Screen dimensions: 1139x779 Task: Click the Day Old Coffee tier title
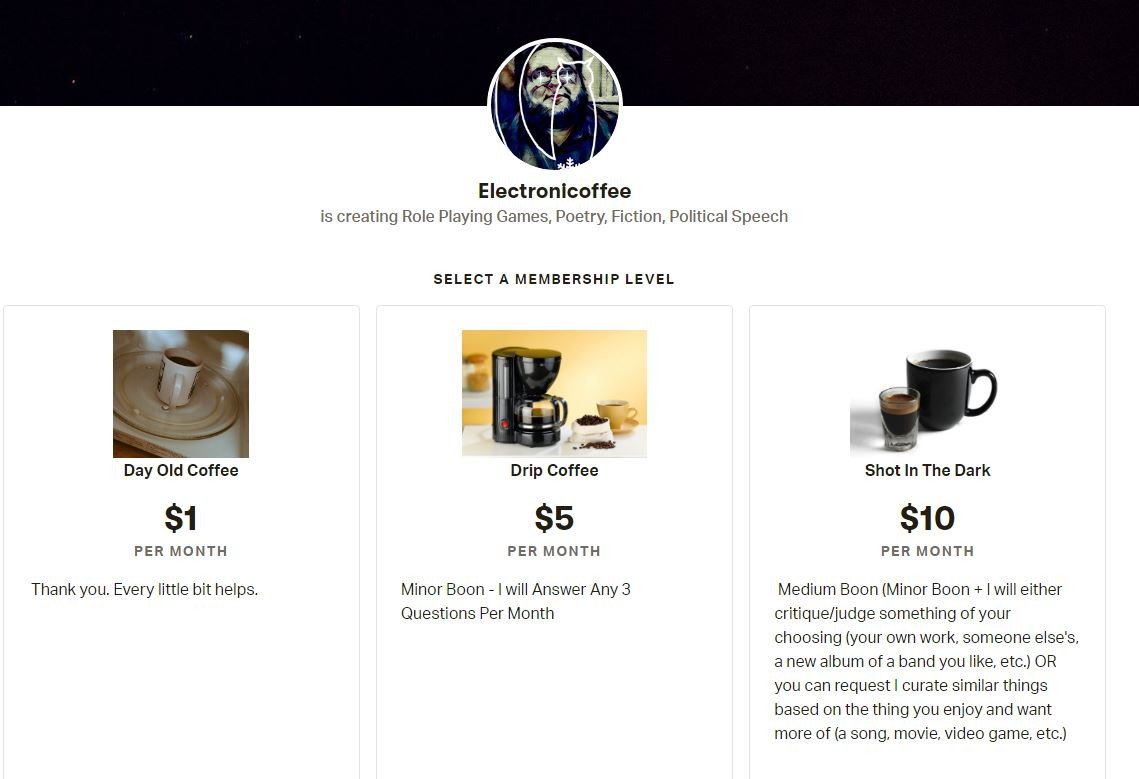pyautogui.click(x=181, y=470)
